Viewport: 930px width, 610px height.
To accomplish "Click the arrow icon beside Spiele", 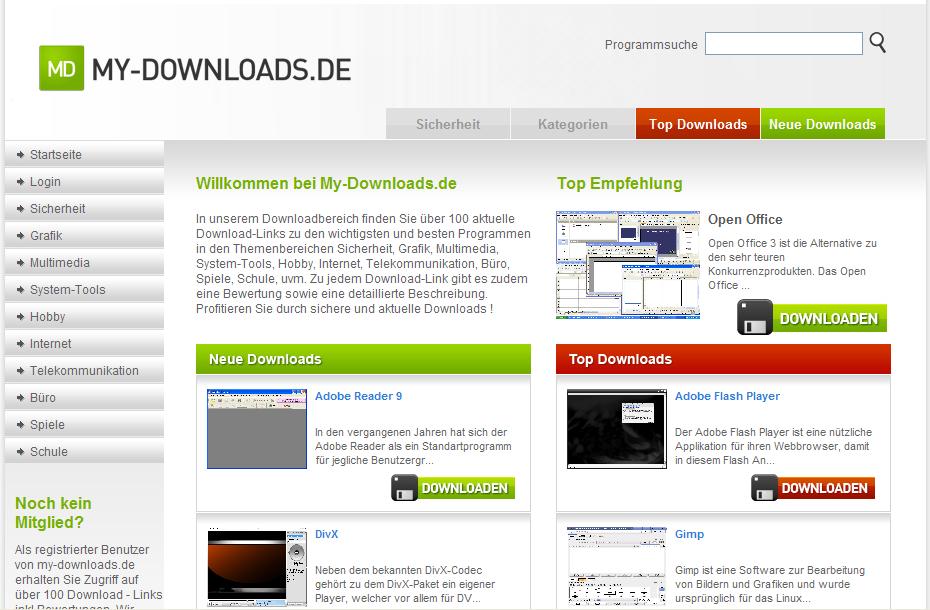I will (19, 424).
